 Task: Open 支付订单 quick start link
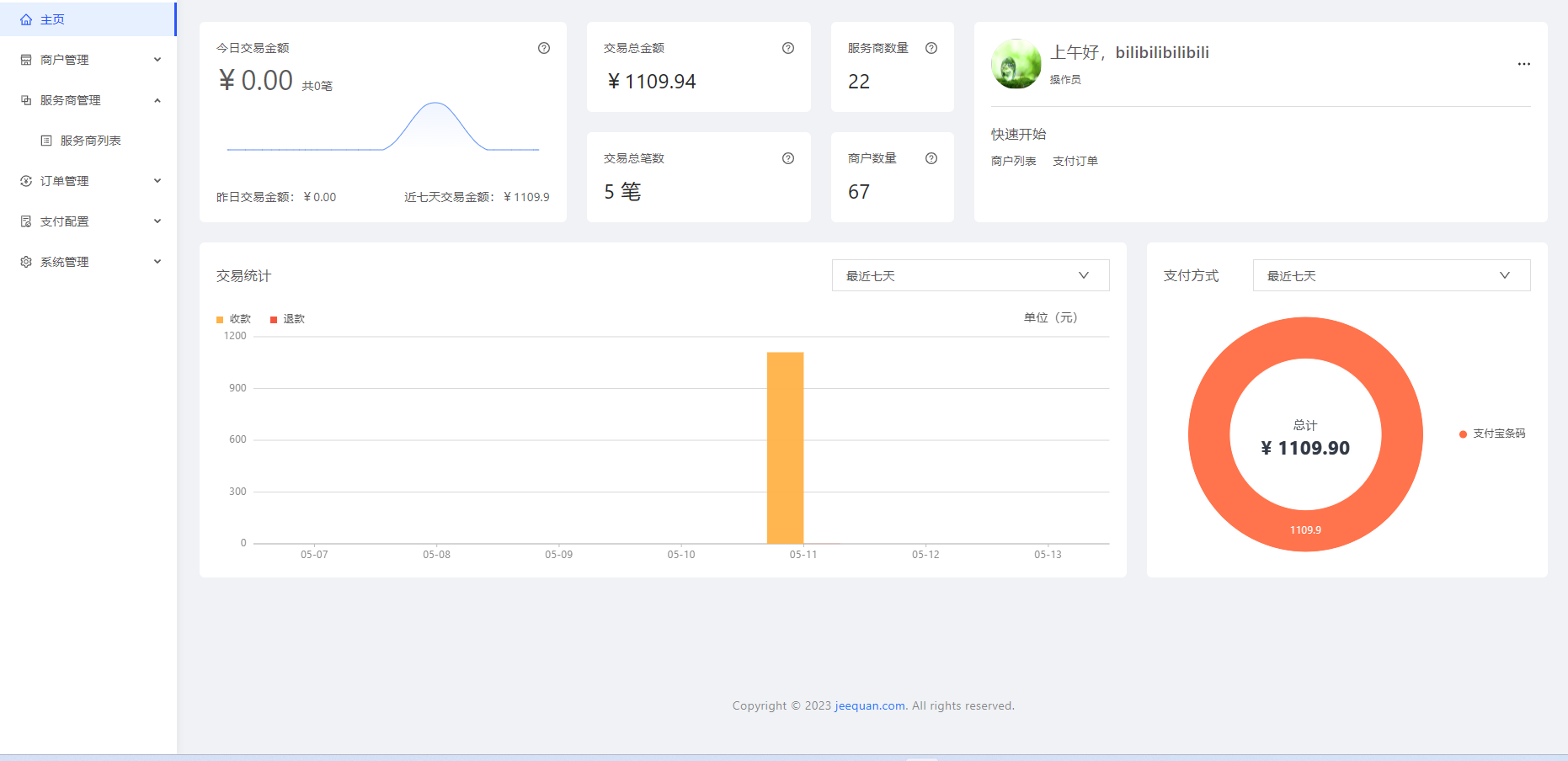tap(1075, 161)
